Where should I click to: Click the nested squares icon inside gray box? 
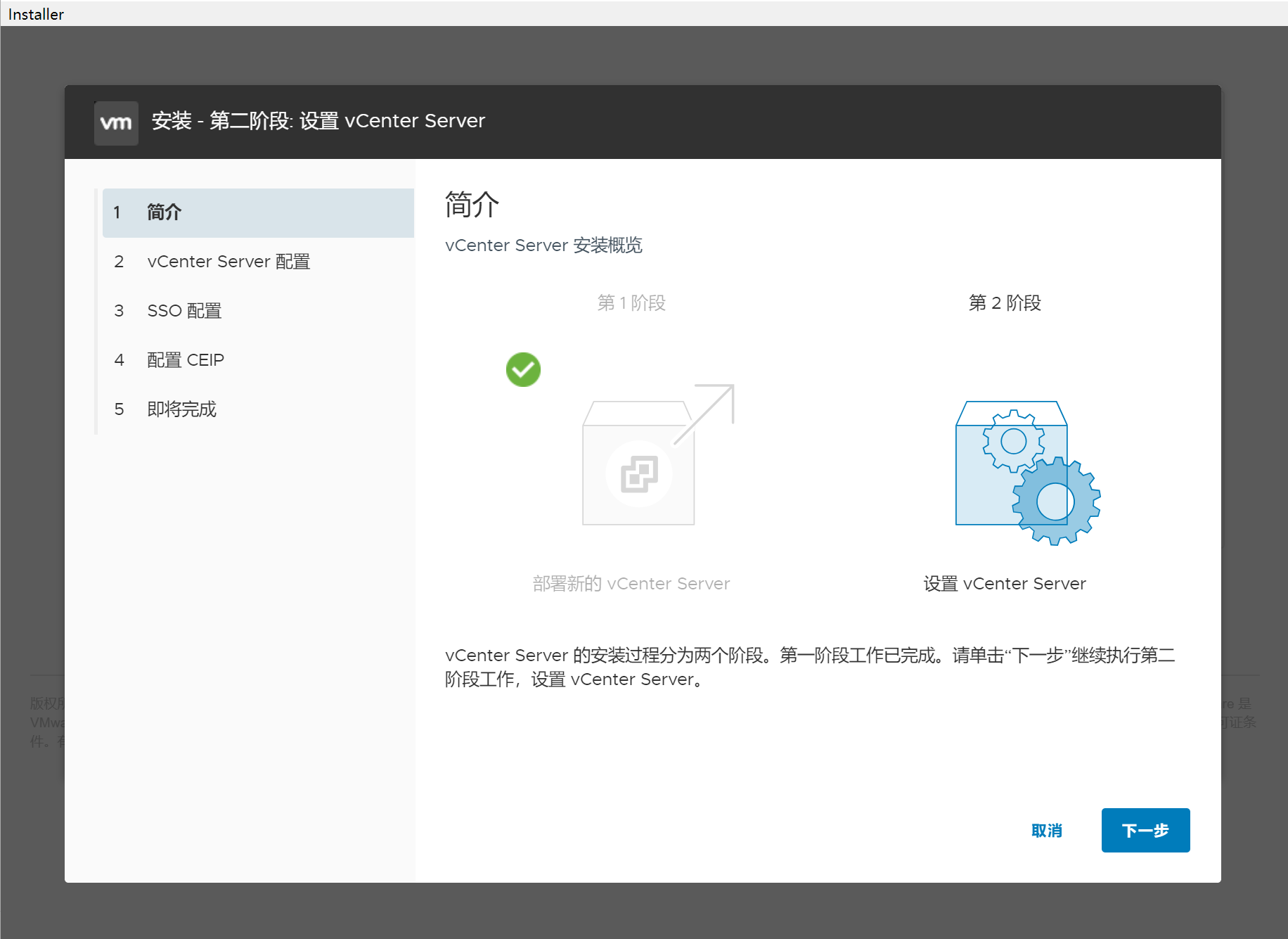(639, 474)
